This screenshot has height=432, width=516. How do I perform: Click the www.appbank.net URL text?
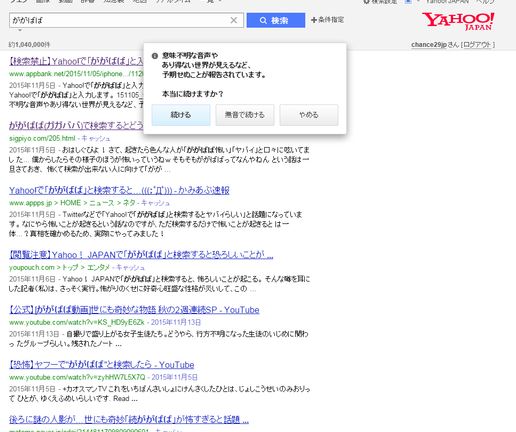76,74
